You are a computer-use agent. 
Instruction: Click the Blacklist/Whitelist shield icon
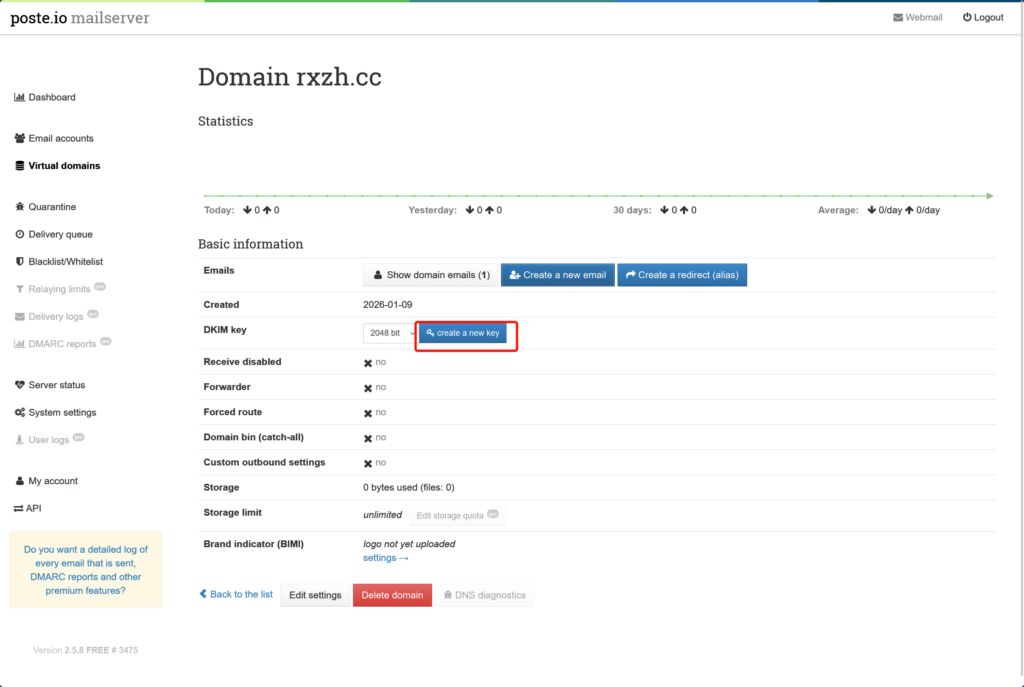pos(19,262)
